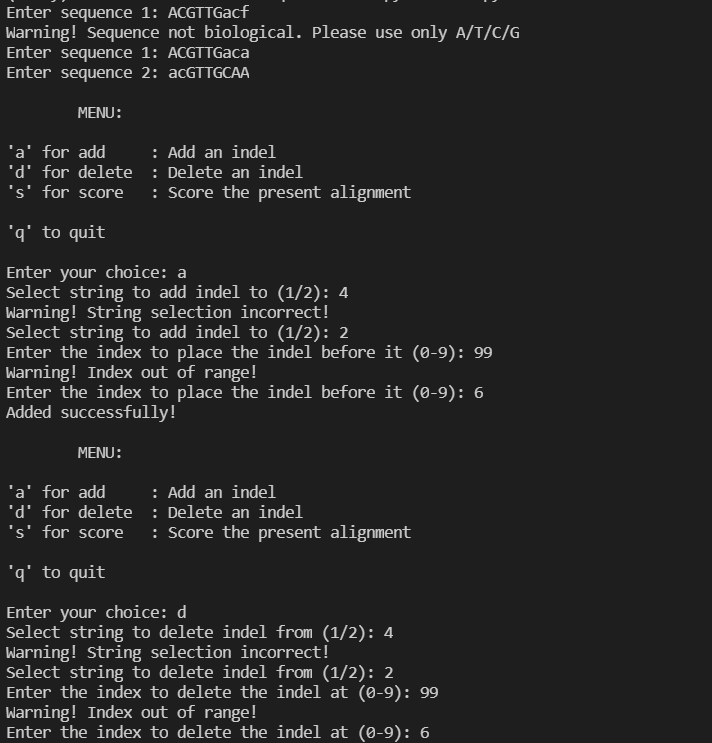Select the "acGTTGCAA" sequence text
712x743 pixels.
(208, 73)
